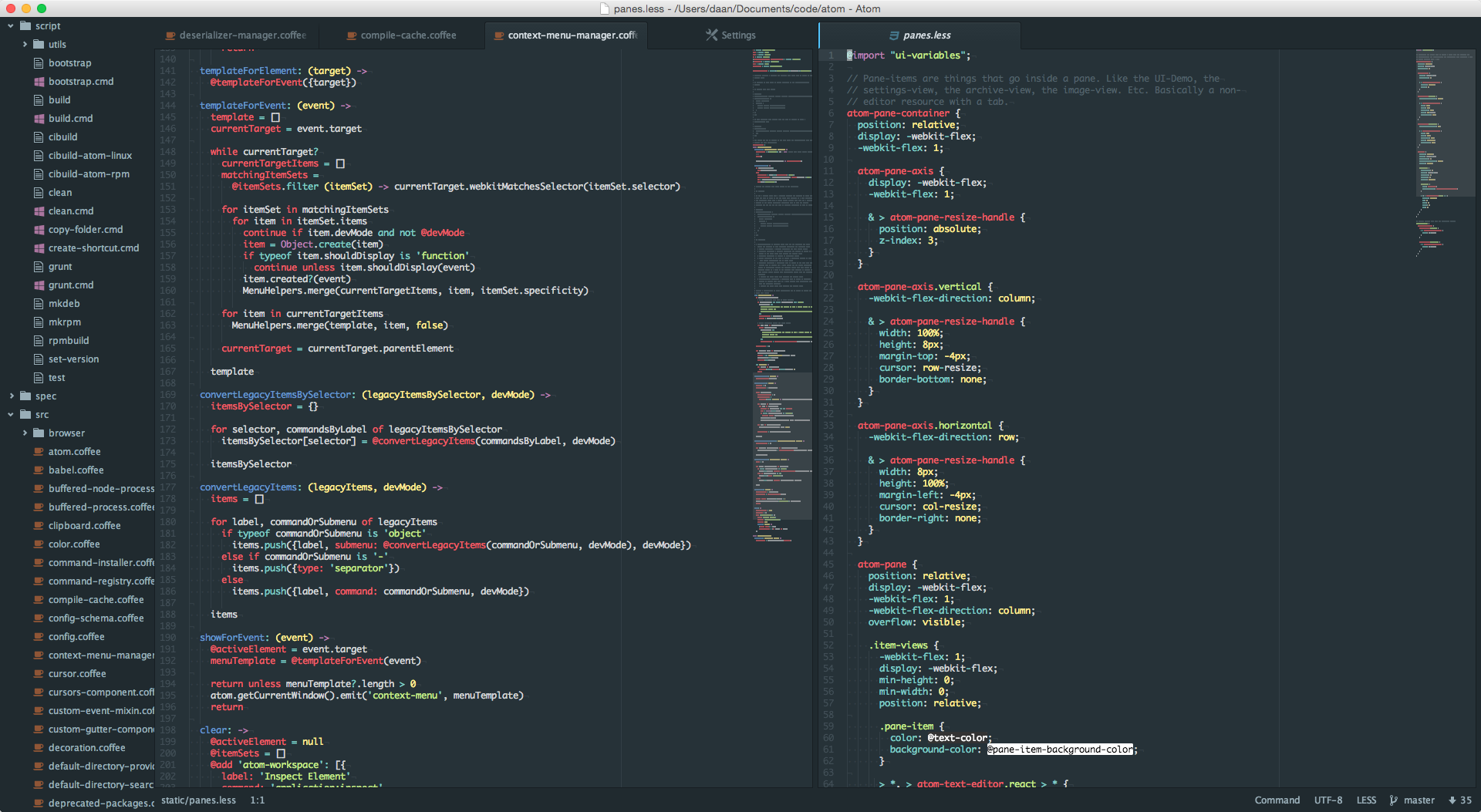
Task: Click the git branch icon in status bar
Action: coord(1394,800)
